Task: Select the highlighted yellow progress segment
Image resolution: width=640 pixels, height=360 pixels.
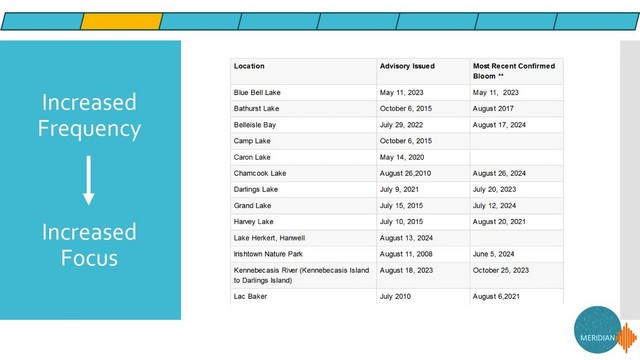Action: click(122, 21)
